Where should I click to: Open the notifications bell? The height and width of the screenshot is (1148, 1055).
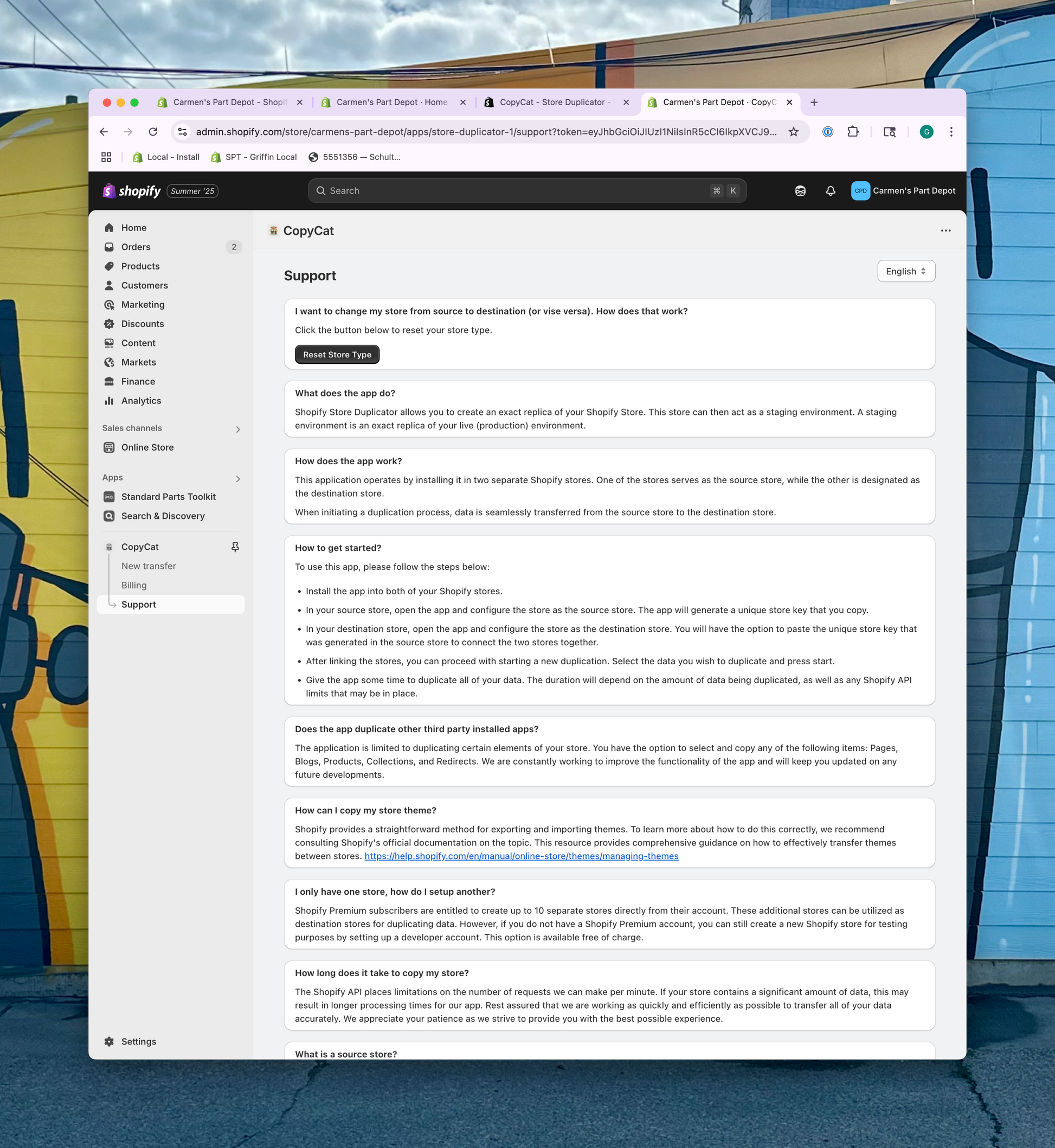(x=831, y=191)
